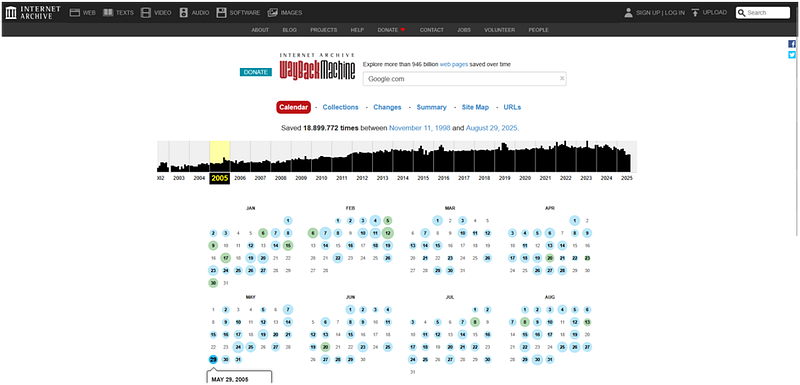Select year 2004 on the timeline
The image size is (800, 385).
[199, 178]
